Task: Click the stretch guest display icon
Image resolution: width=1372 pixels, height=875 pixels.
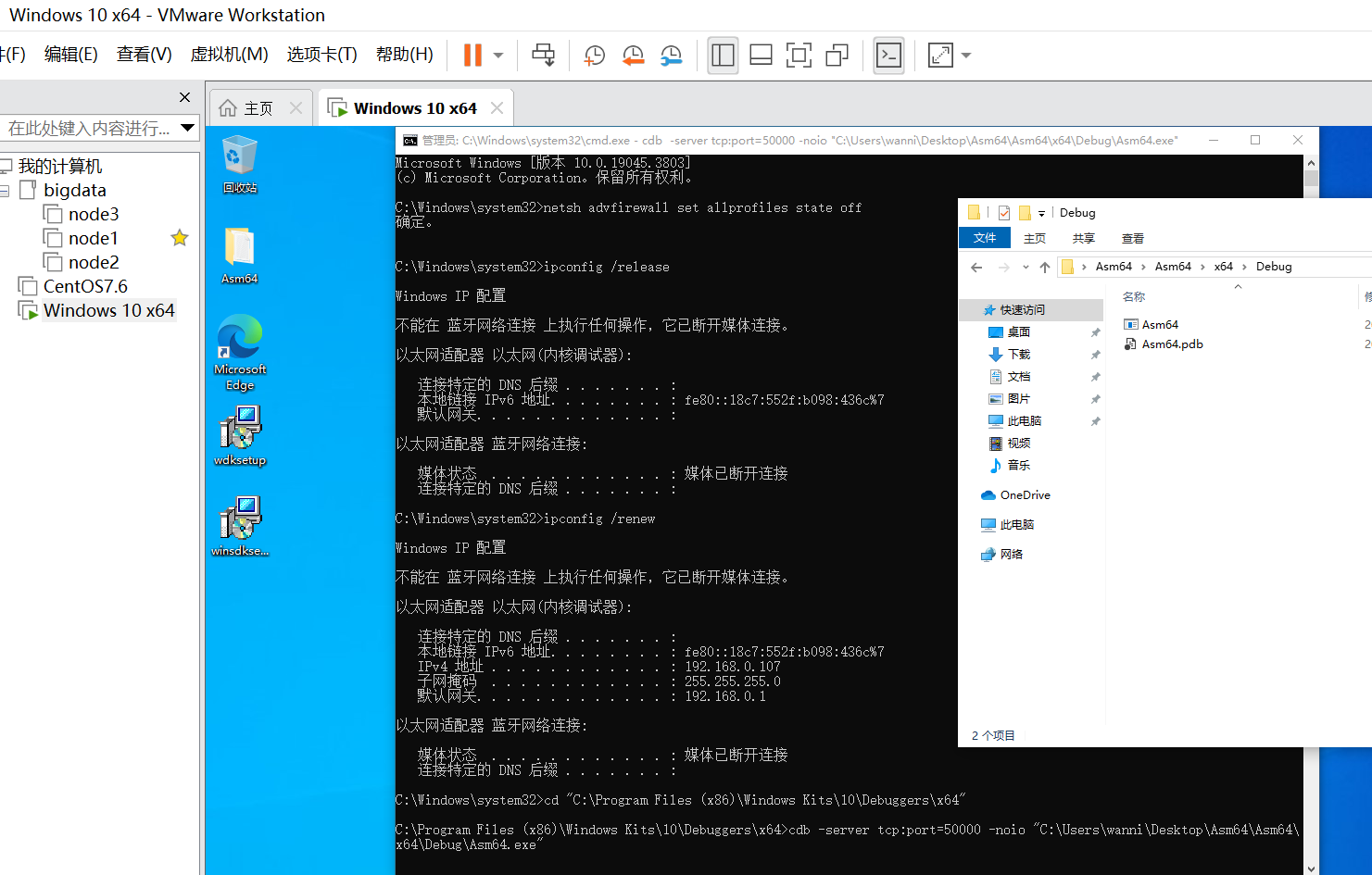Action: click(x=940, y=56)
